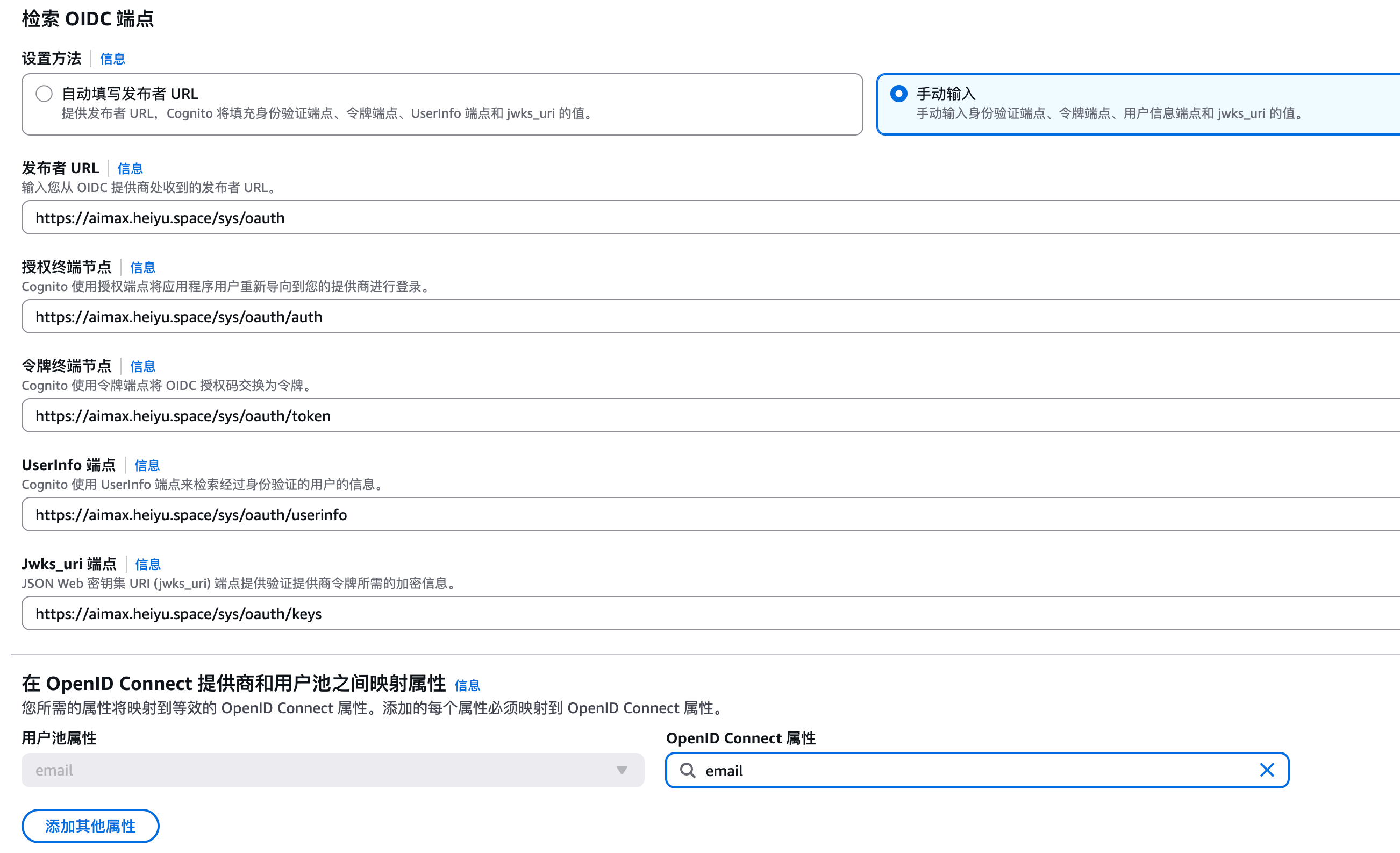Viewport: 1400px width, 853px height.
Task: Open 信息 link next to 令牌终端节点
Action: pyautogui.click(x=142, y=367)
